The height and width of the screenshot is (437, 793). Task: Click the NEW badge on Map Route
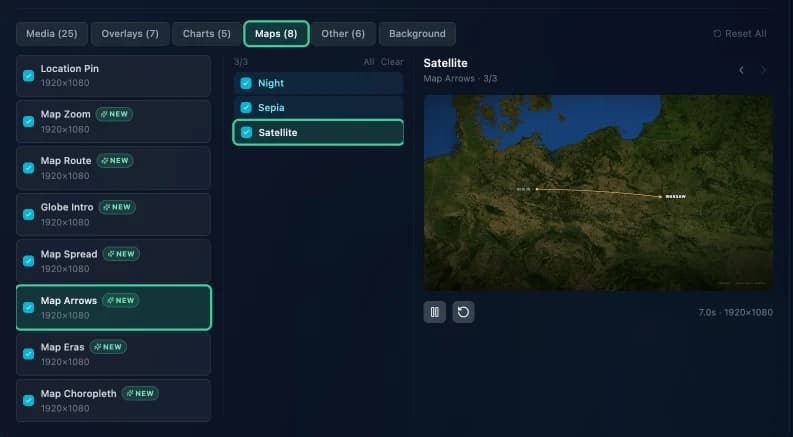(115, 161)
